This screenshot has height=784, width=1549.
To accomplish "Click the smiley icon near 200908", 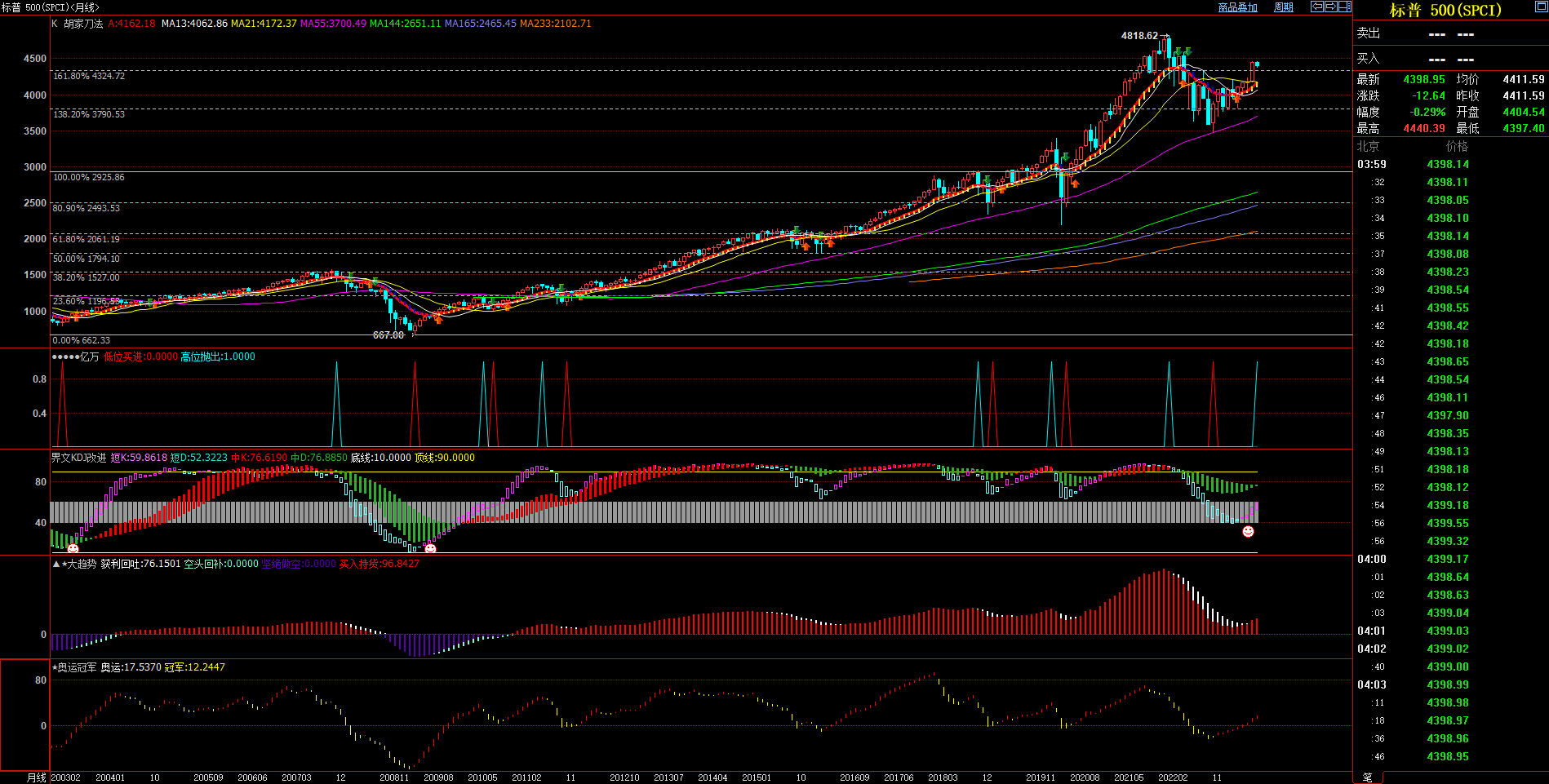I will tap(430, 548).
